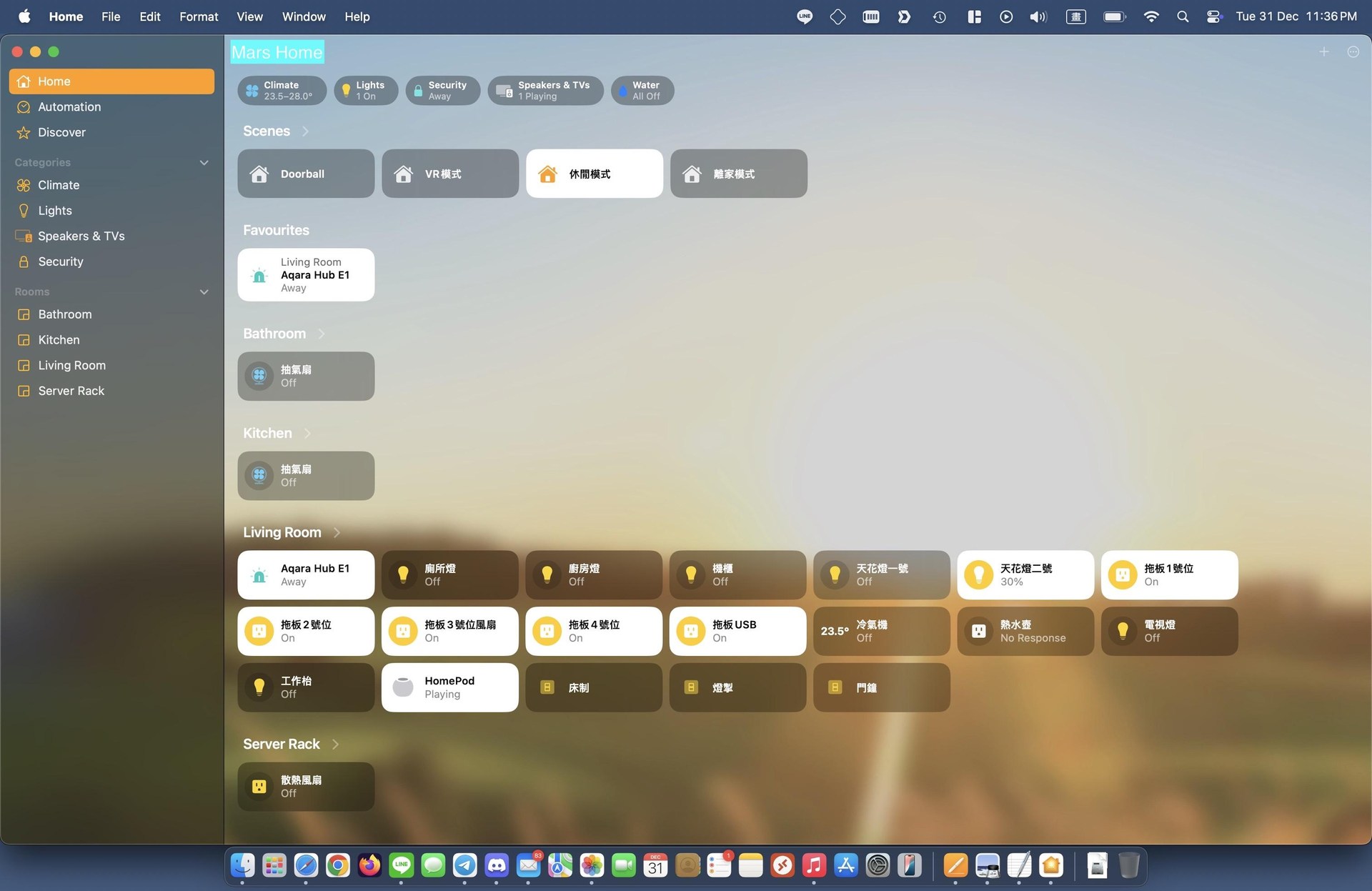Activate the Doorball scene
The height and width of the screenshot is (891, 1372).
point(306,174)
